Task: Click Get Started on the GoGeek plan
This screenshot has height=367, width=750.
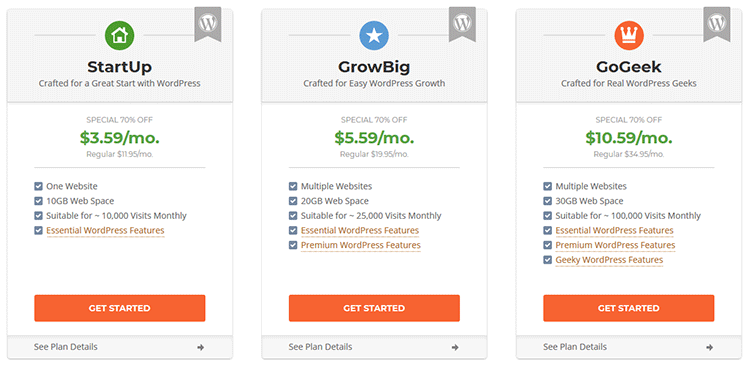Action: [629, 308]
